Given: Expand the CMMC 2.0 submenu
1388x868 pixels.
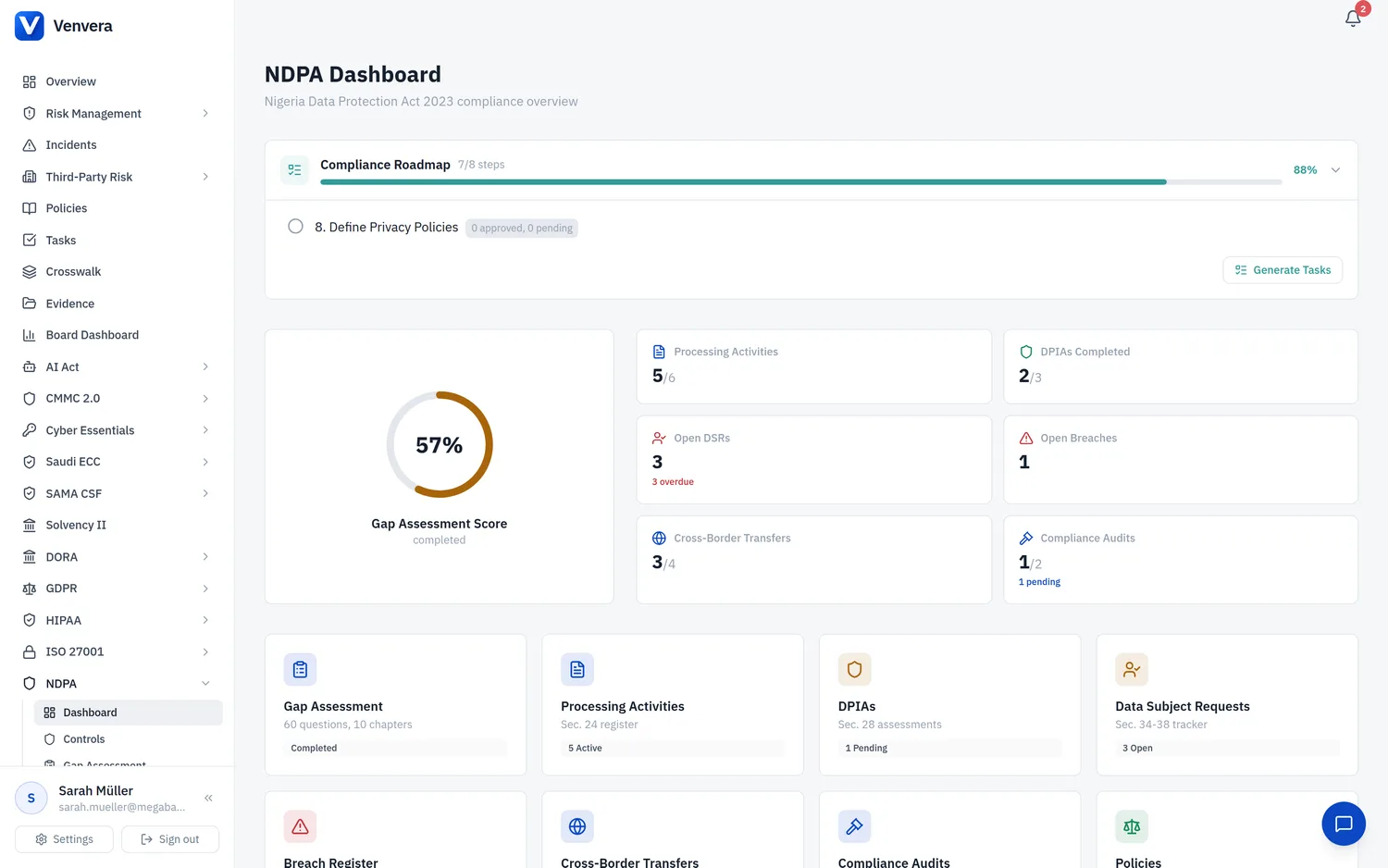Looking at the screenshot, I should 205,399.
